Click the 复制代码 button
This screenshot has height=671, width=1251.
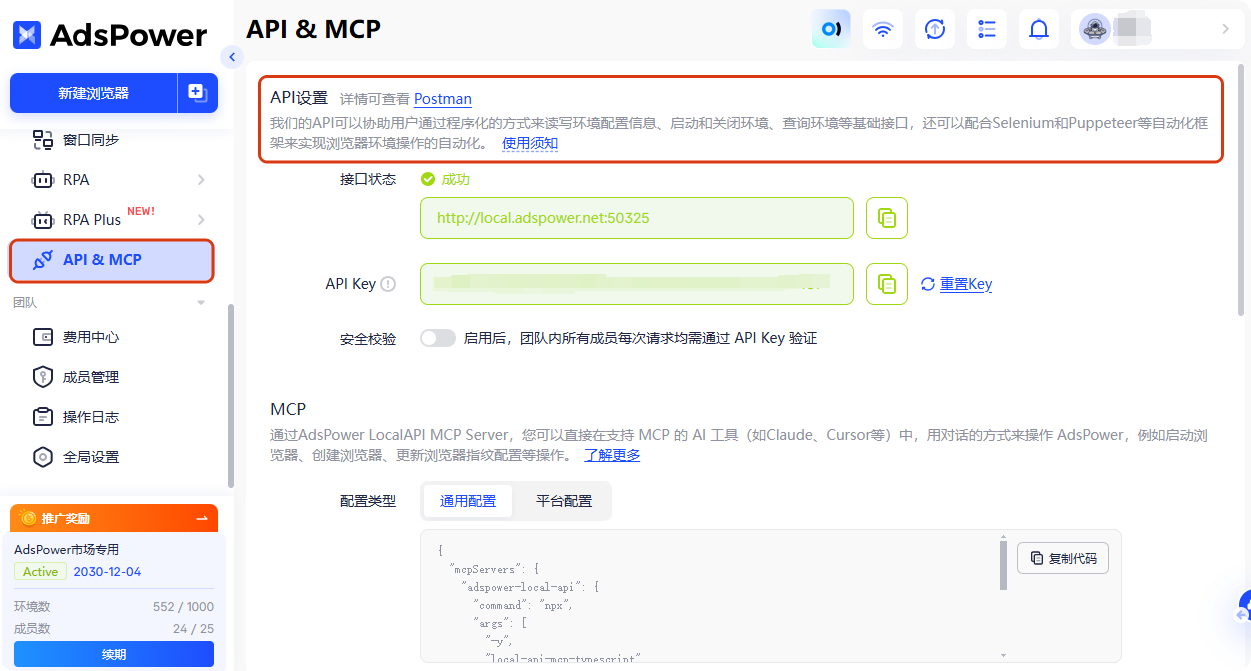click(x=1063, y=558)
